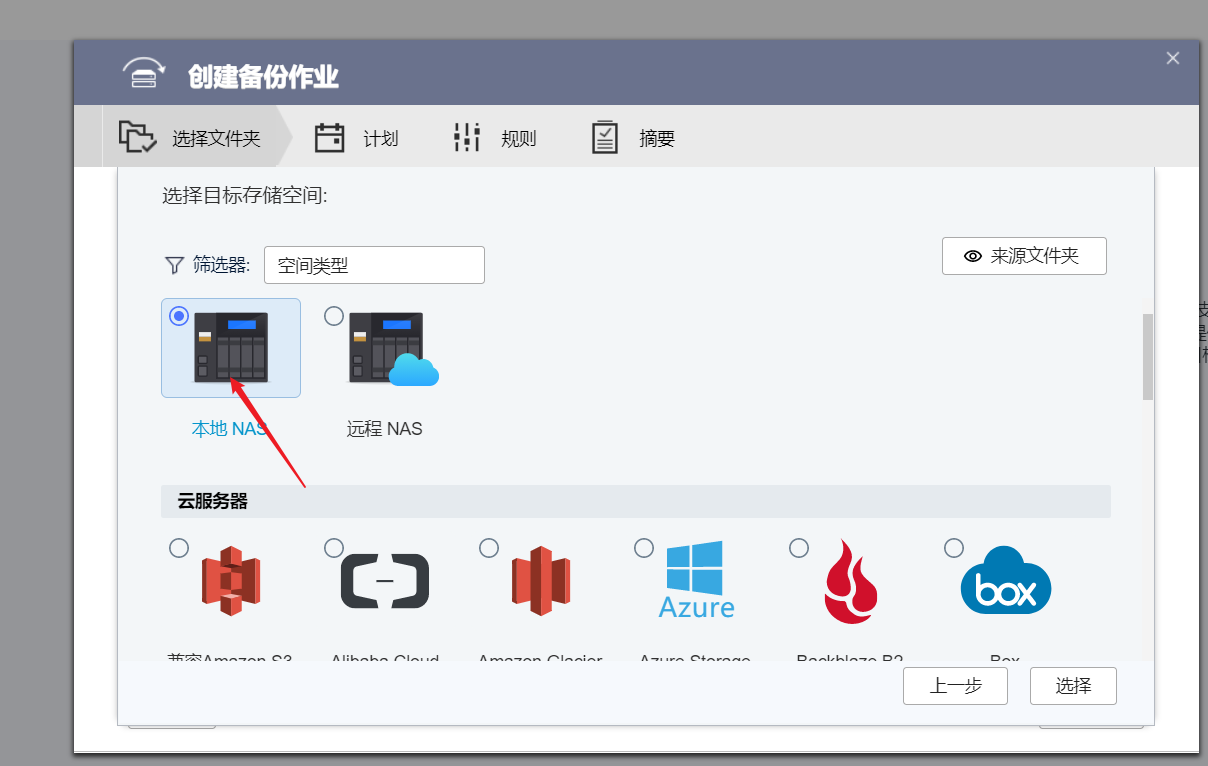Image resolution: width=1208 pixels, height=766 pixels.
Task: Choose the Amazon S3 red bucket icon
Action: 231,581
